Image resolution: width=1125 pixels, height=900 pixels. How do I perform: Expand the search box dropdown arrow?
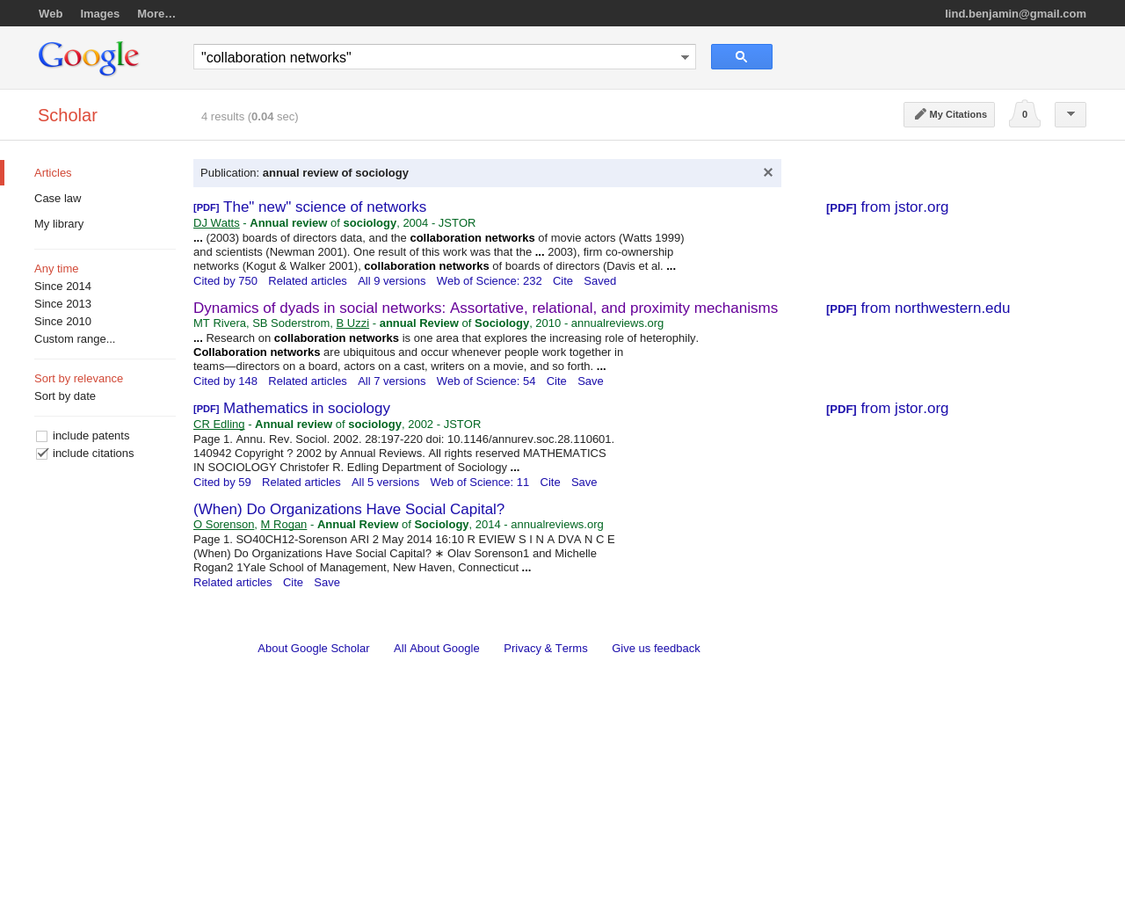point(684,57)
